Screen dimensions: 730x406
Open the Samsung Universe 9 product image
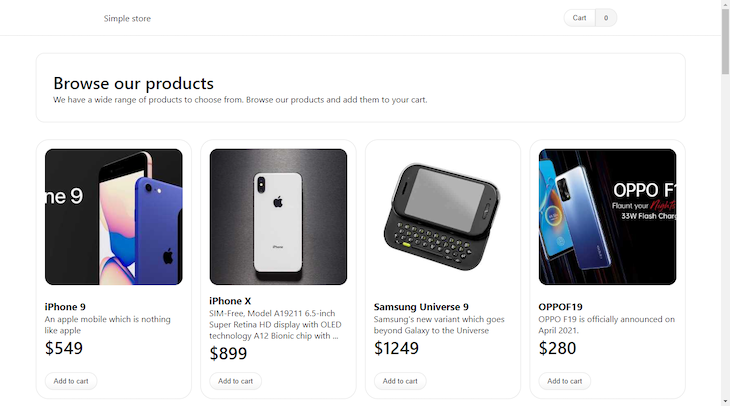(443, 217)
